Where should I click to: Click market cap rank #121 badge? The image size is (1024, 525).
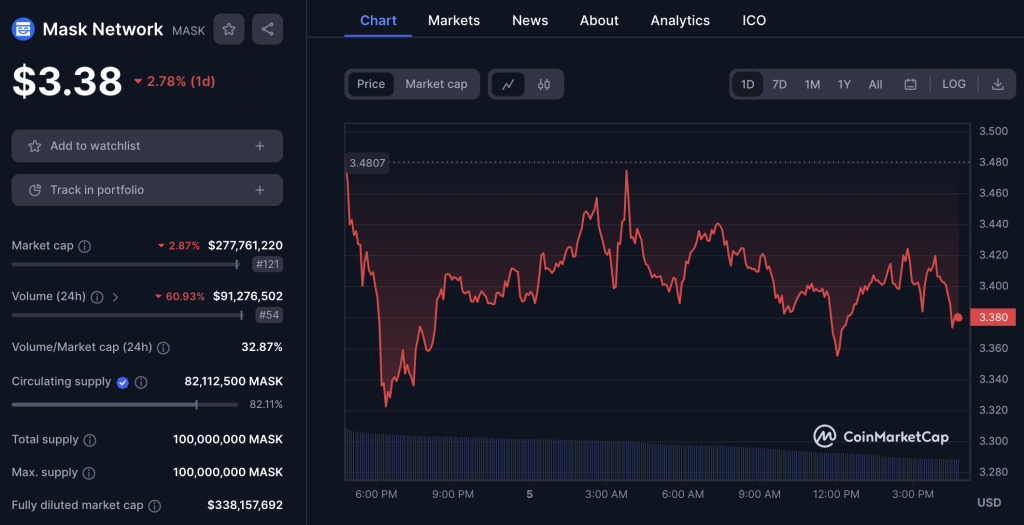click(x=267, y=264)
